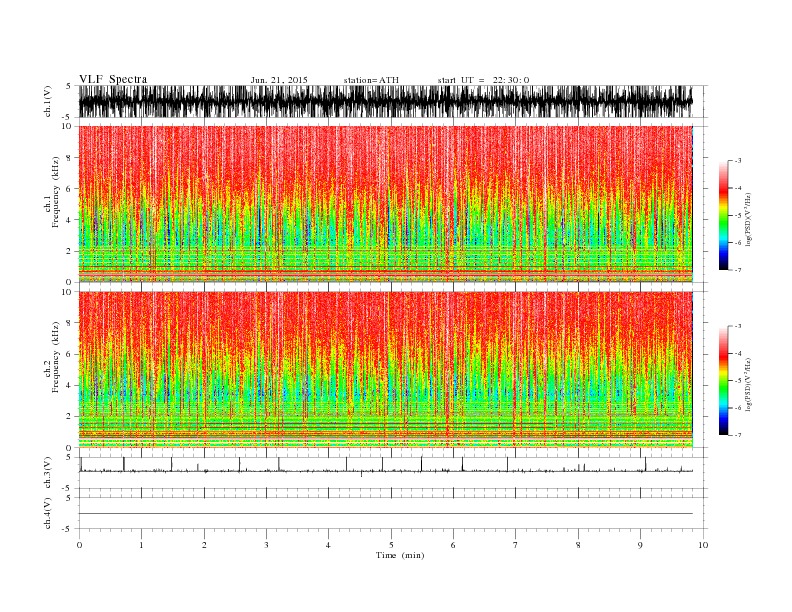Click the "ch.1(V)" waveform axis label

pyautogui.click(x=48, y=101)
